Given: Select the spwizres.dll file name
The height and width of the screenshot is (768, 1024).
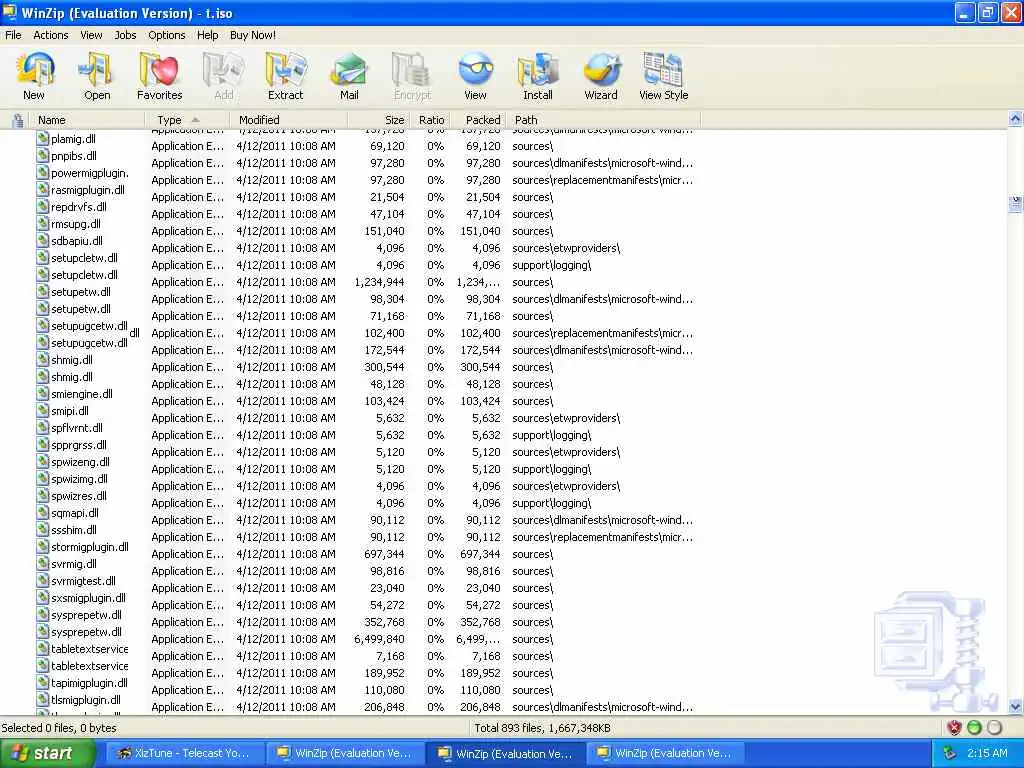Looking at the screenshot, I should pos(78,496).
